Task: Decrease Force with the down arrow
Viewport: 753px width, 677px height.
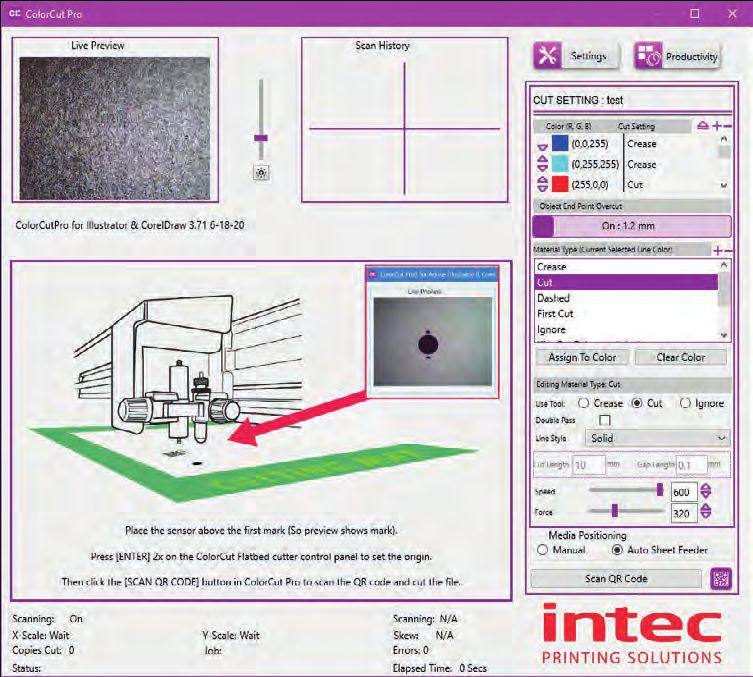Action: coord(705,515)
